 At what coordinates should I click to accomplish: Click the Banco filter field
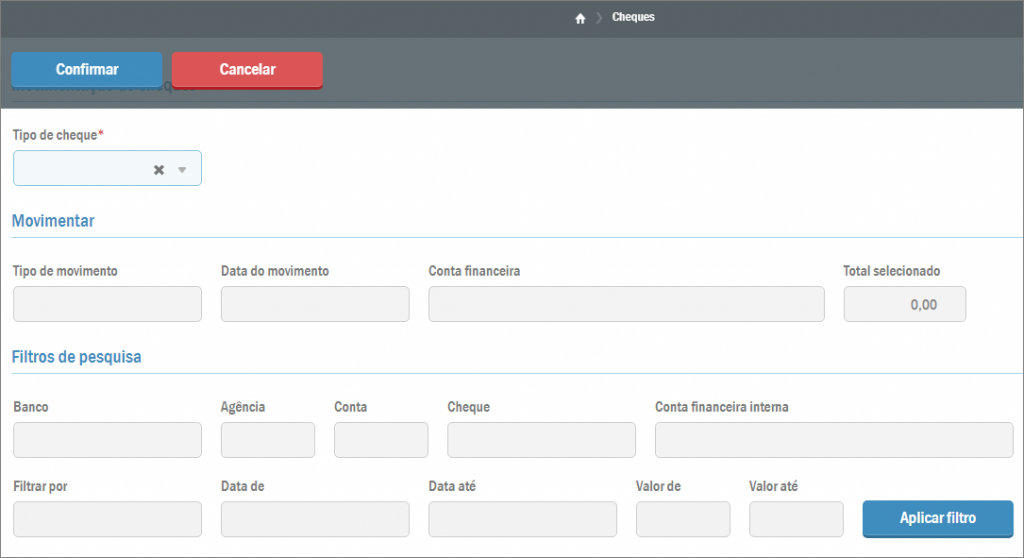click(107, 440)
